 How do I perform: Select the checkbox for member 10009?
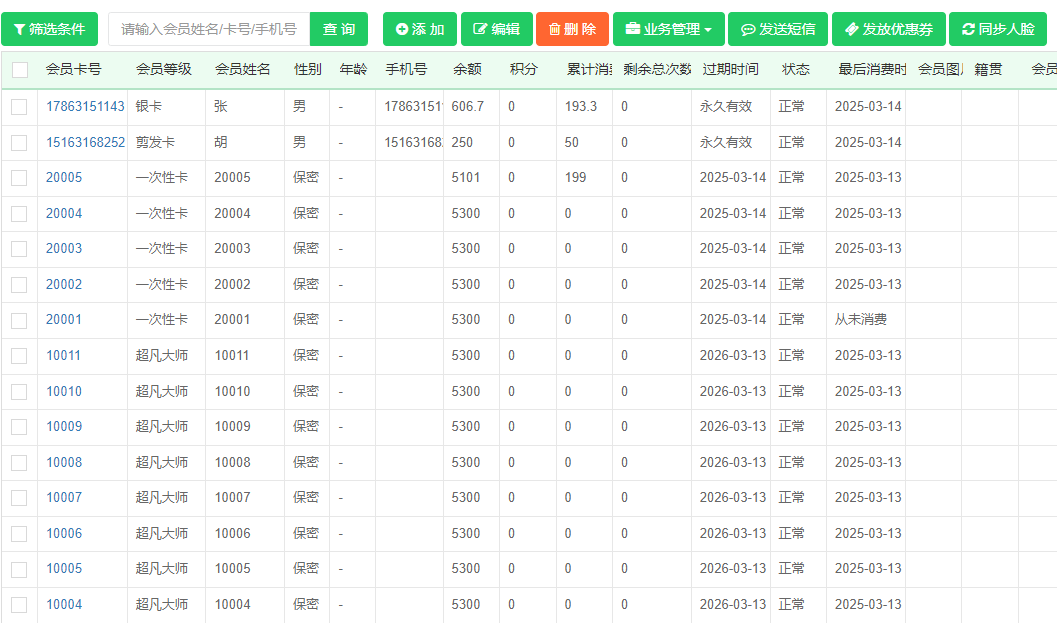pos(19,426)
